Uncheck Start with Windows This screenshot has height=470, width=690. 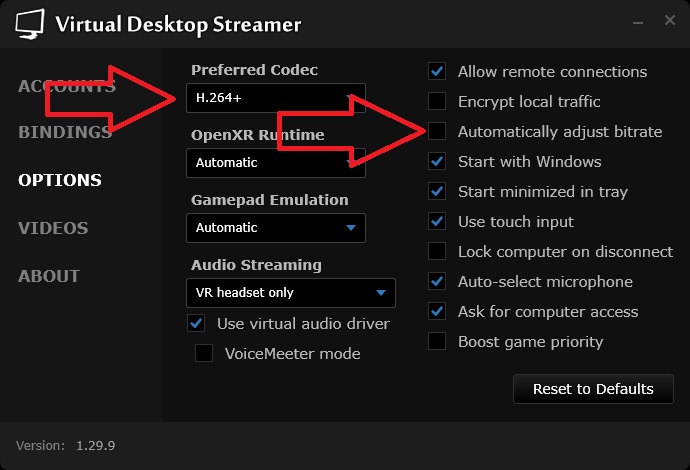pyautogui.click(x=437, y=161)
